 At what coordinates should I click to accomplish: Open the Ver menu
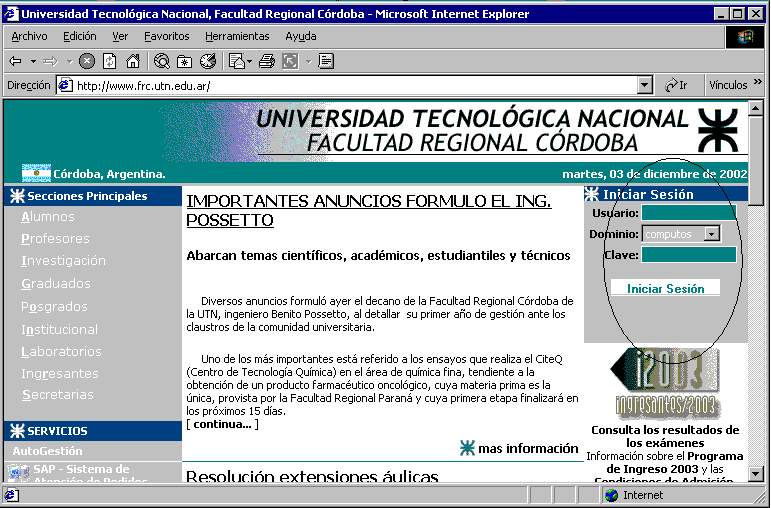click(x=120, y=36)
